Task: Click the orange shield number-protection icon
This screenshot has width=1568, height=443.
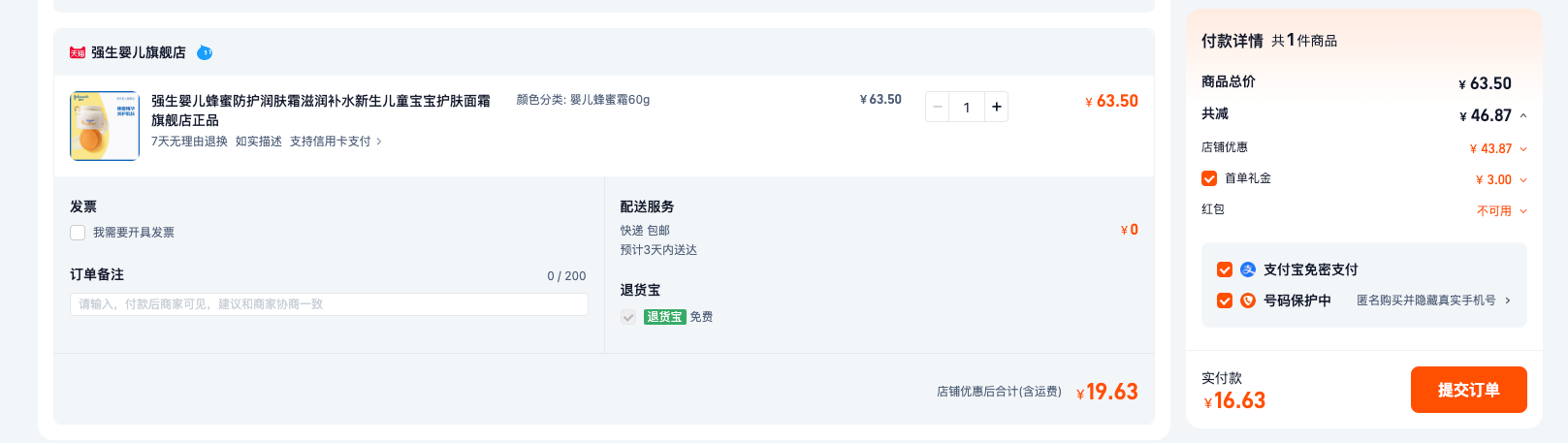Action: click(x=1248, y=301)
